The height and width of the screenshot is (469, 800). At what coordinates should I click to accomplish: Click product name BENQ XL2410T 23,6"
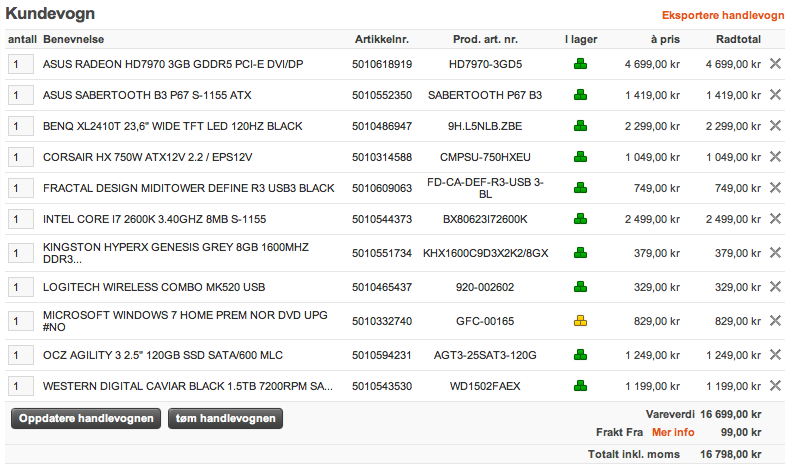[x=172, y=126]
